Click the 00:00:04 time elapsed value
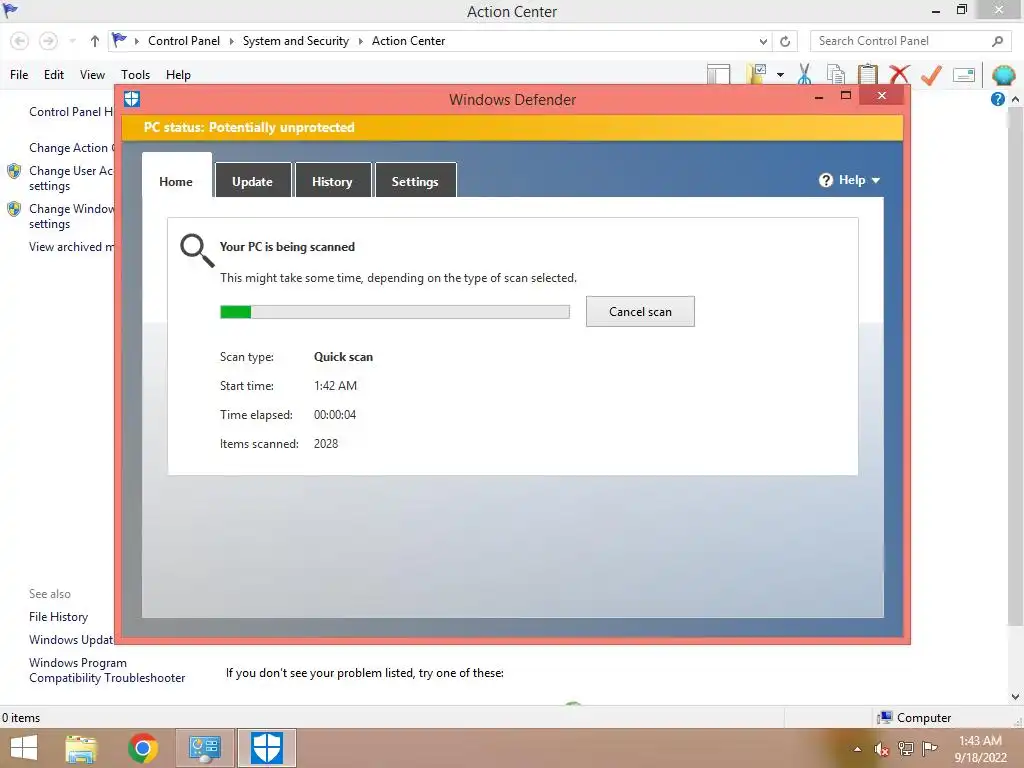 (335, 415)
